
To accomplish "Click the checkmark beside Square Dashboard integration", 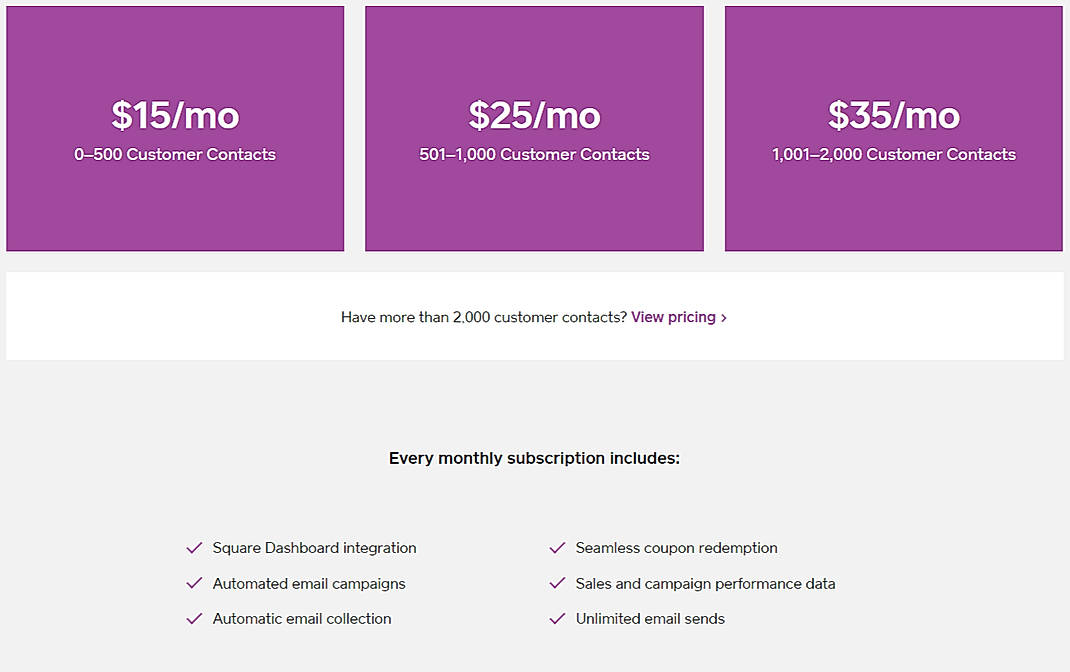I will click(x=193, y=548).
